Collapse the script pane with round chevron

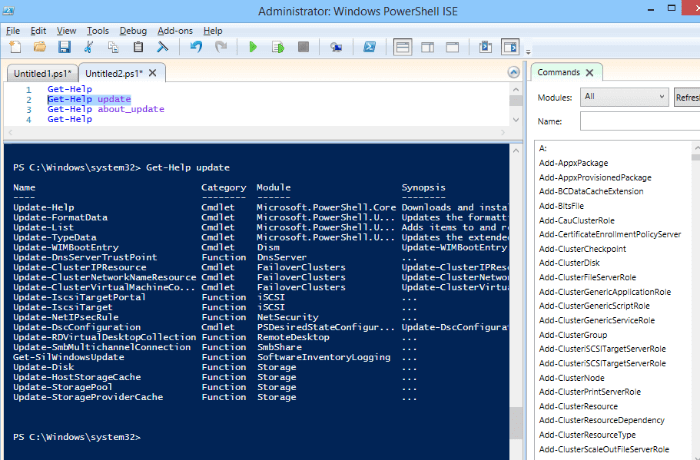tap(513, 72)
